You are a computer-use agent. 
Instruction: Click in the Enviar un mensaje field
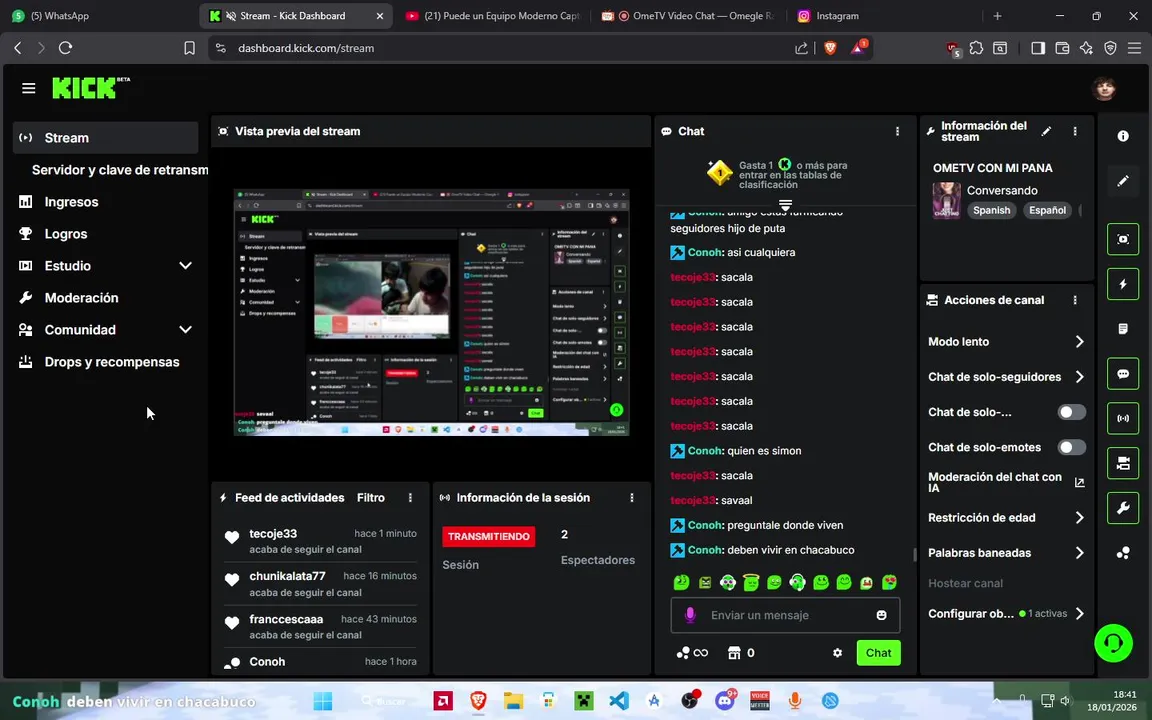coord(785,615)
